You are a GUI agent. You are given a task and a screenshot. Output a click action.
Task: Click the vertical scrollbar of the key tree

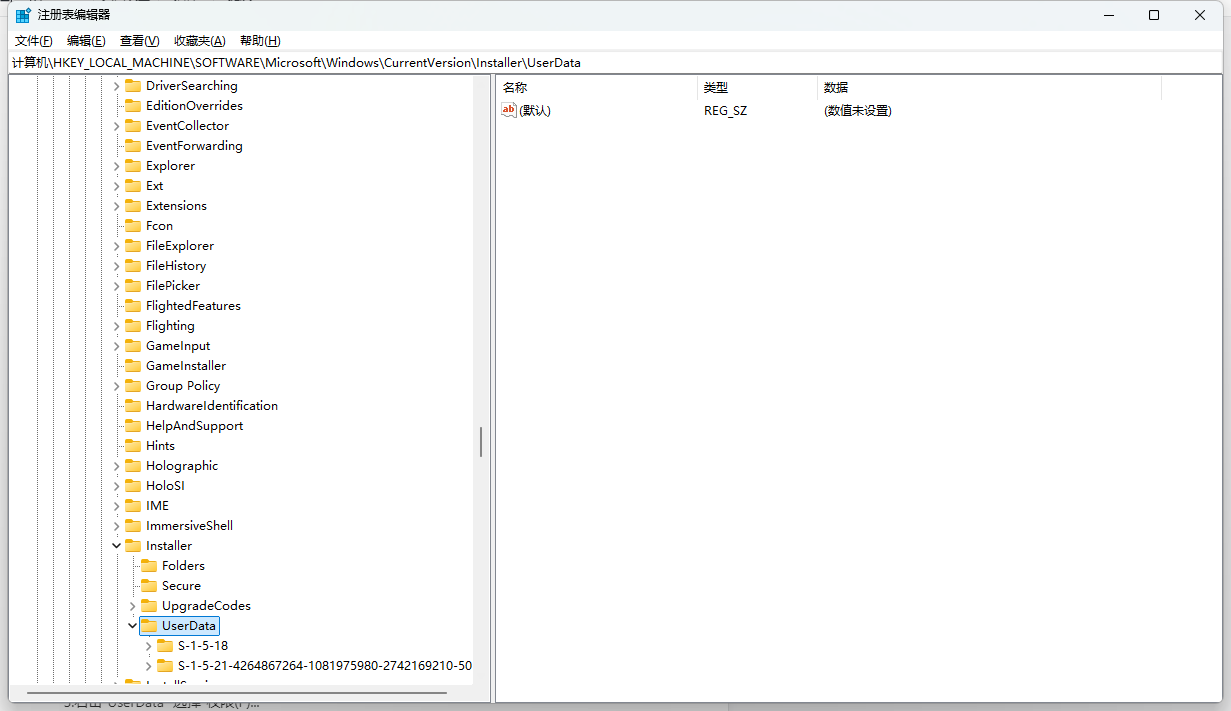click(x=481, y=440)
